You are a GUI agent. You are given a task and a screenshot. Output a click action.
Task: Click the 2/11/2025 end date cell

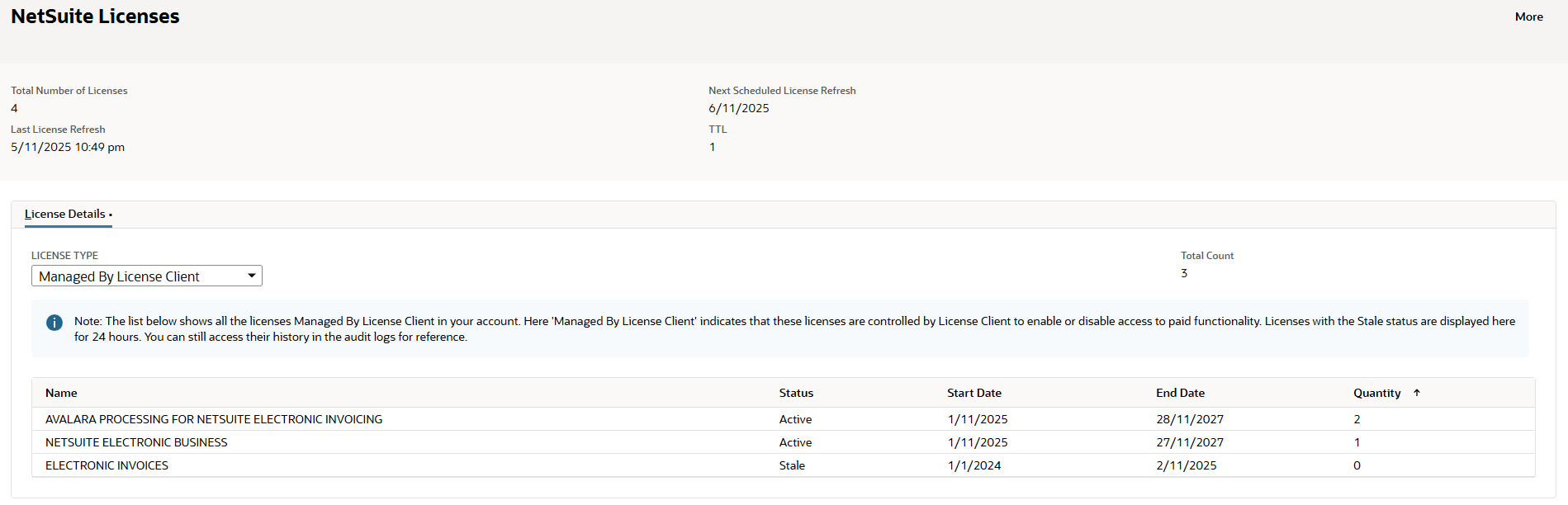coord(1187,465)
